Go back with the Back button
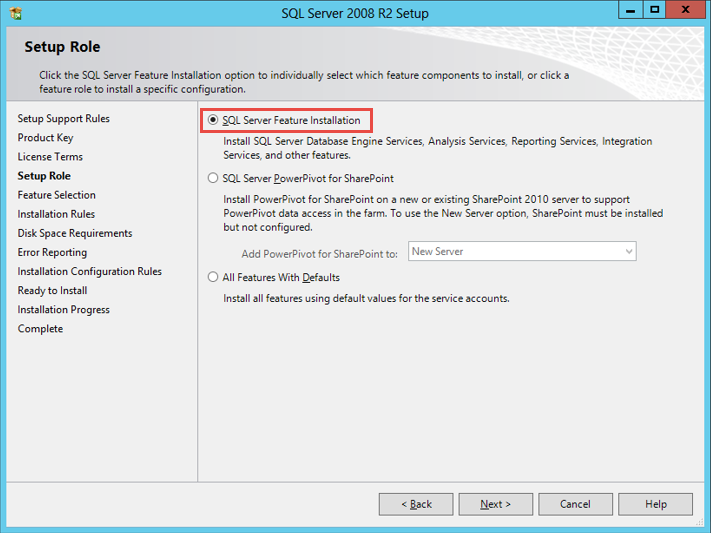 point(416,504)
